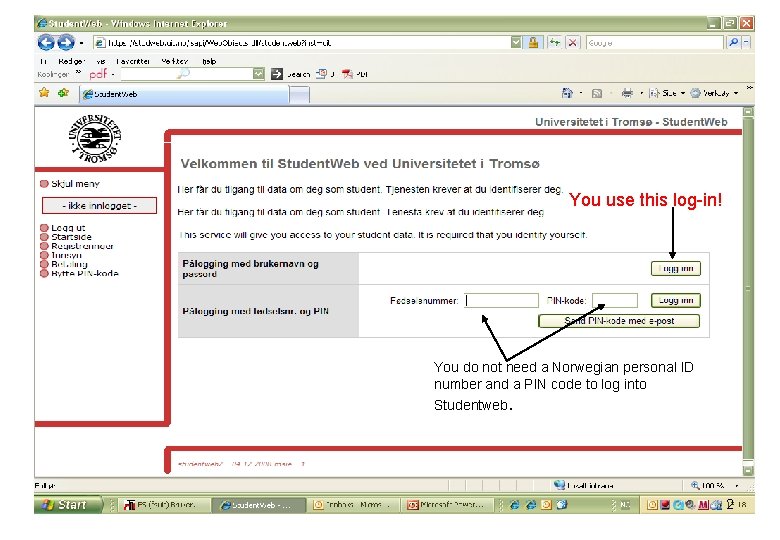Click Send PIN-kode med e-post button
Image resolution: width=780 pixels, height=540 pixels.
tap(619, 321)
